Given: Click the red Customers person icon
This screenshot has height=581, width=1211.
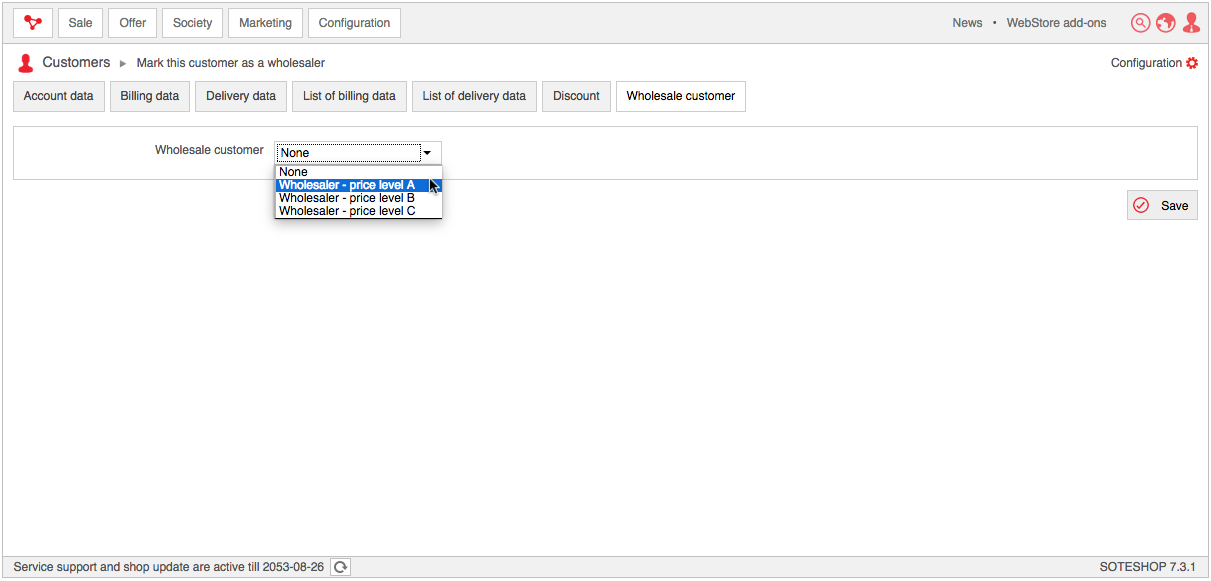Looking at the screenshot, I should 26,63.
